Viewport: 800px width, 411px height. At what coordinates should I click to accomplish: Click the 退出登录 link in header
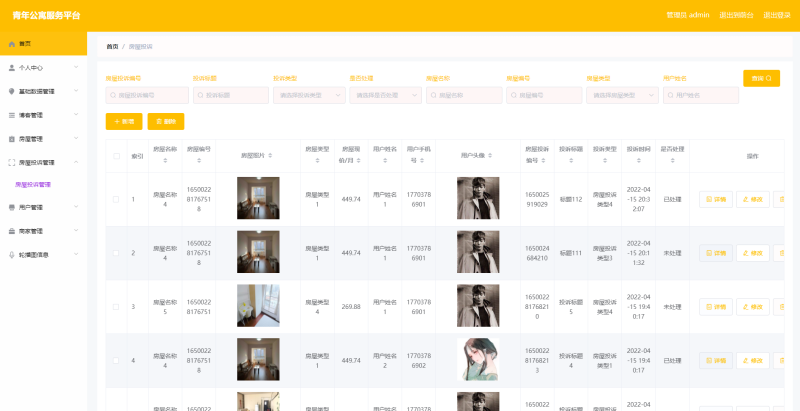click(x=776, y=15)
